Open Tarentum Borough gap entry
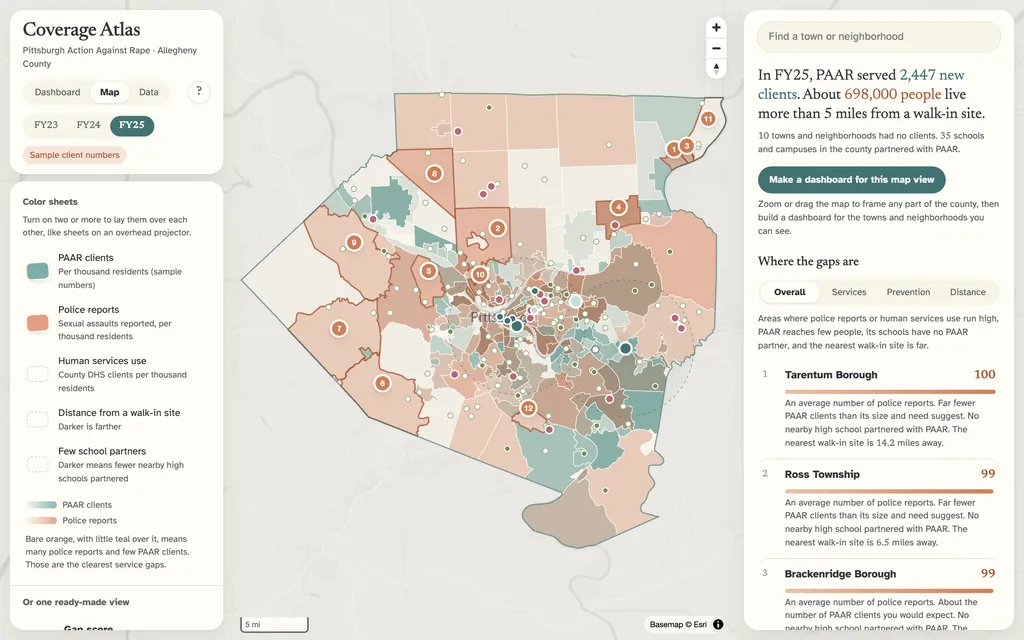 point(880,408)
